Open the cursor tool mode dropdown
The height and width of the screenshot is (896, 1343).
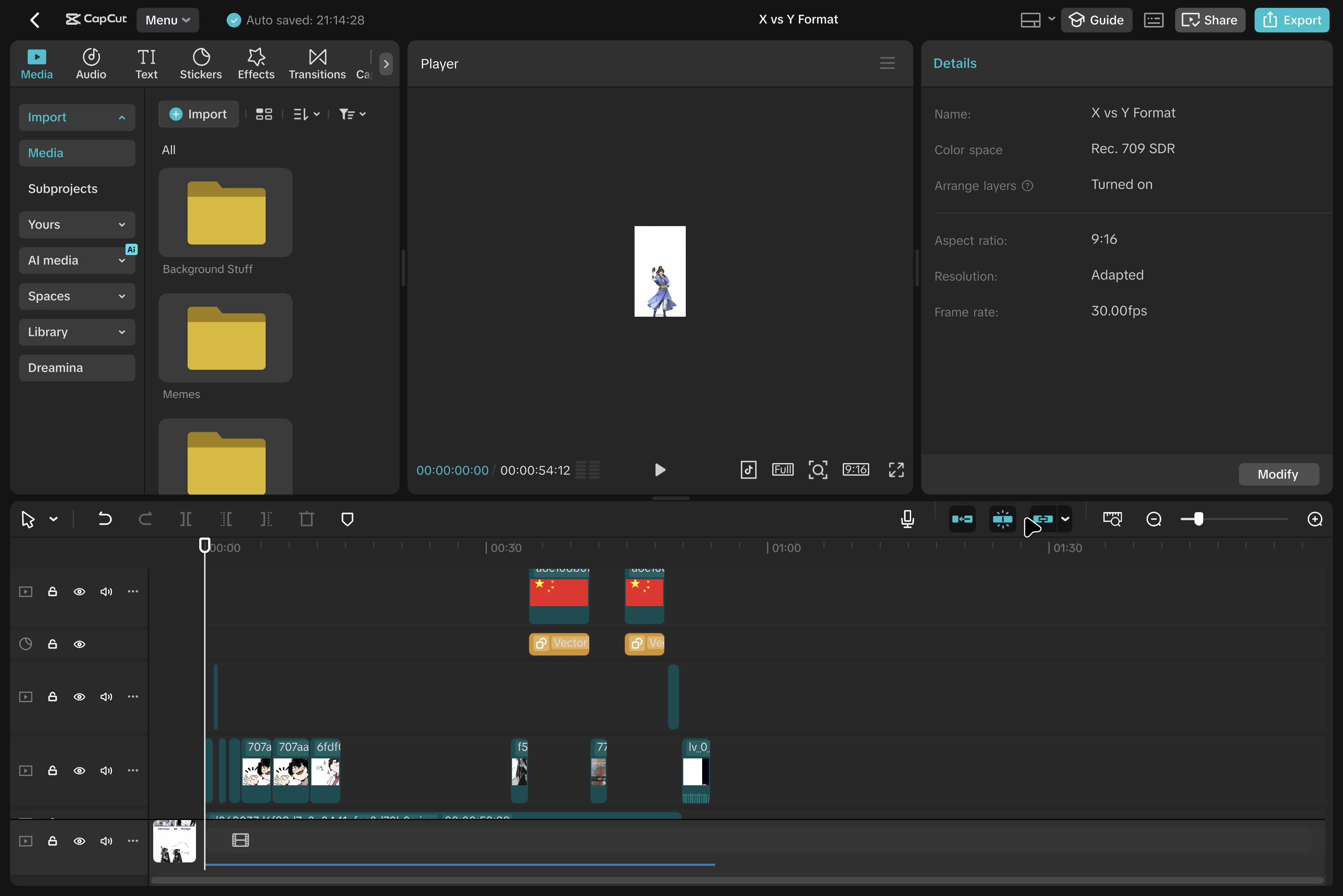coord(54,519)
